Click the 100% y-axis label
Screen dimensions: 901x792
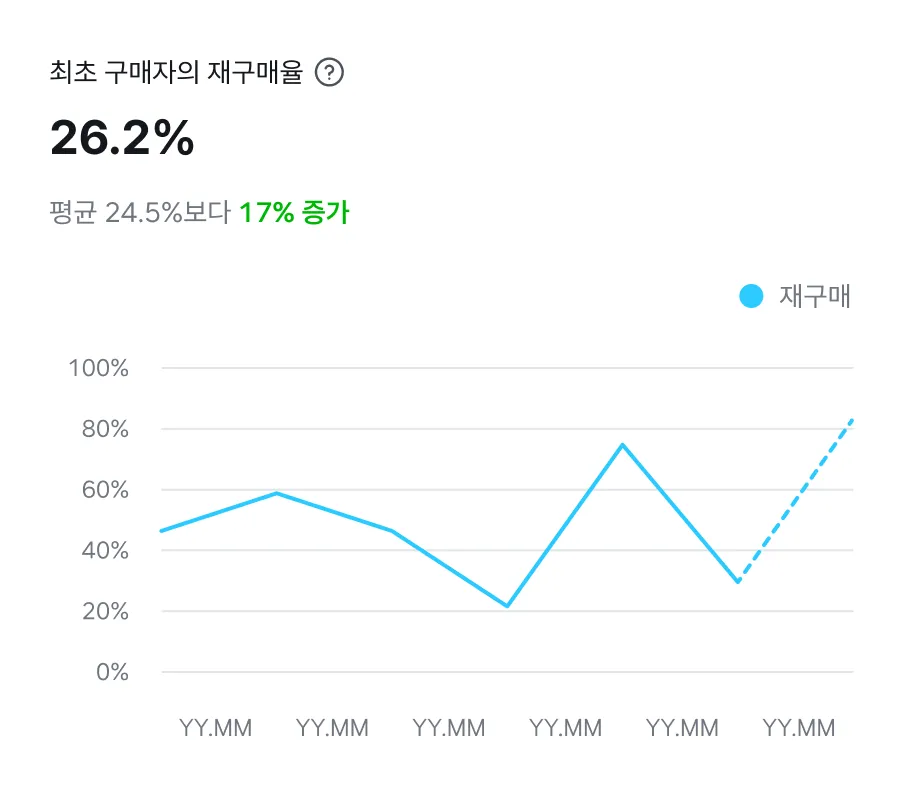[99, 368]
